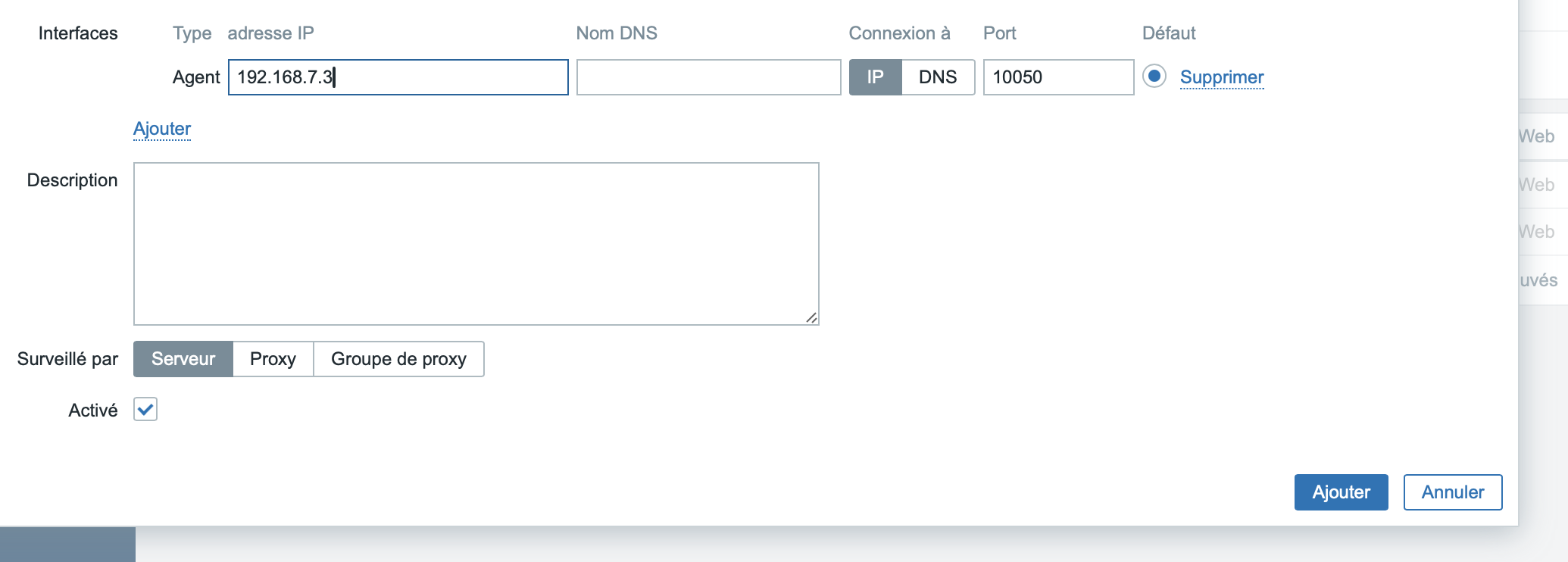1568x562 pixels.
Task: Click the Description box resize handle
Action: pyautogui.click(x=811, y=318)
